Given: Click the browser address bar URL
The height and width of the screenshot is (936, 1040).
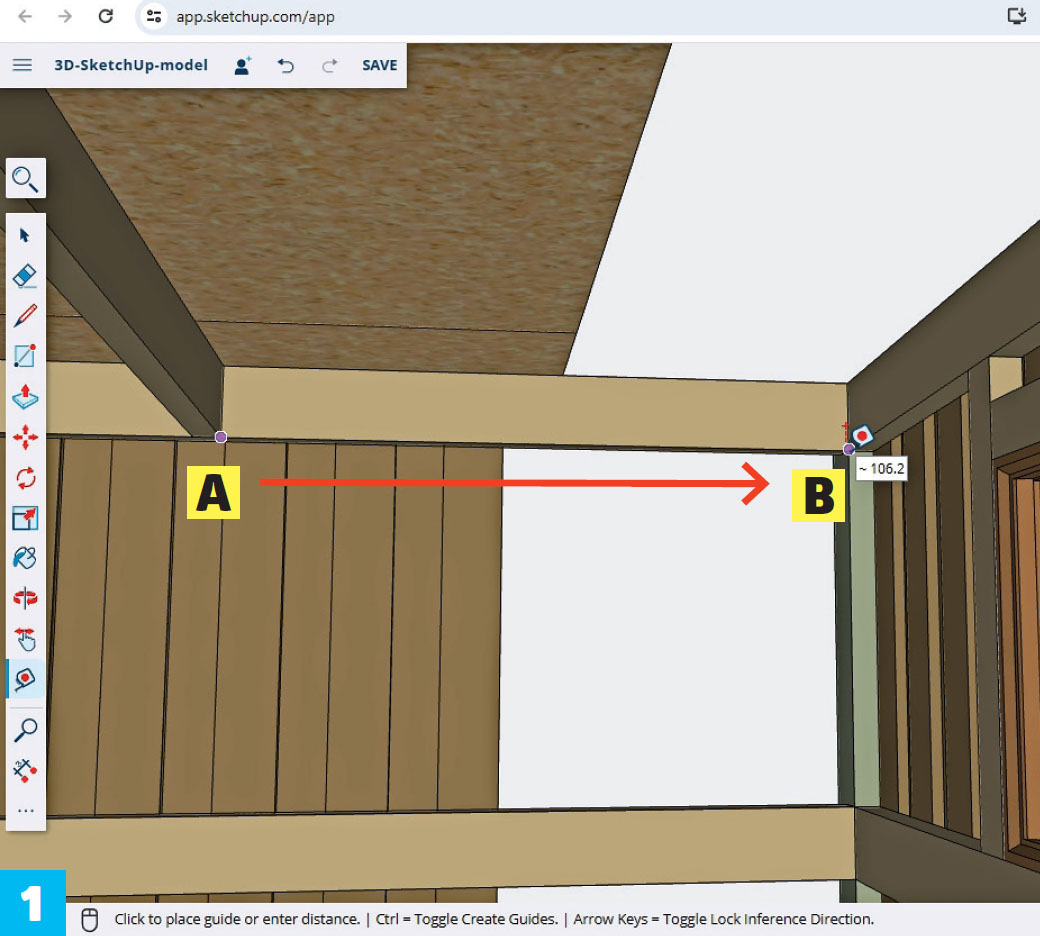Looking at the screenshot, I should (255, 17).
